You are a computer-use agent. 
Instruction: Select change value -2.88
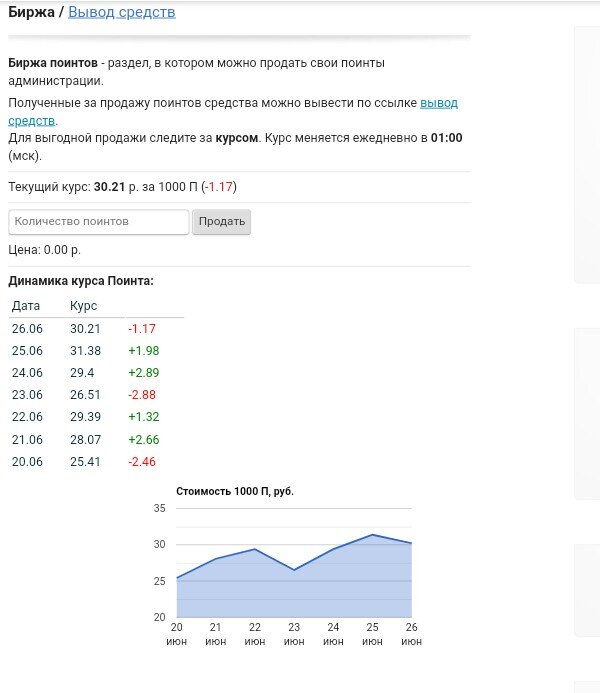tap(142, 395)
